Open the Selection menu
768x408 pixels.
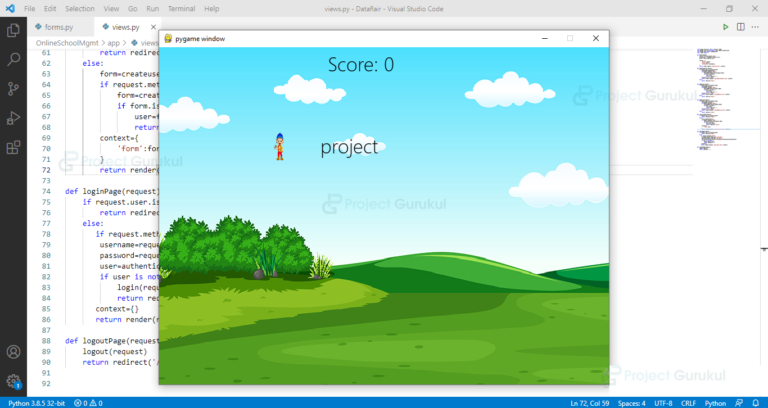80,9
